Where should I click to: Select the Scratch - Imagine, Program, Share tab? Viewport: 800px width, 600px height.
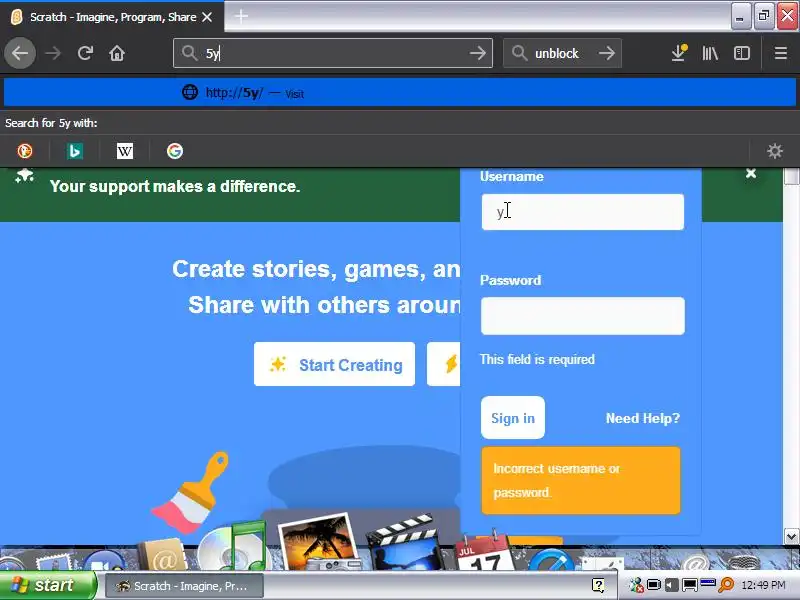pos(112,17)
